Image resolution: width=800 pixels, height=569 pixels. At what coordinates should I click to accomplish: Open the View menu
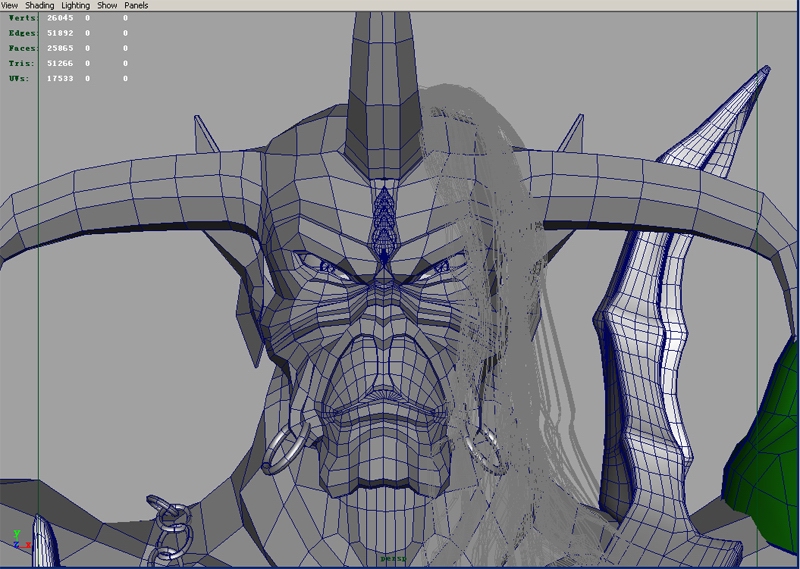click(x=9, y=6)
